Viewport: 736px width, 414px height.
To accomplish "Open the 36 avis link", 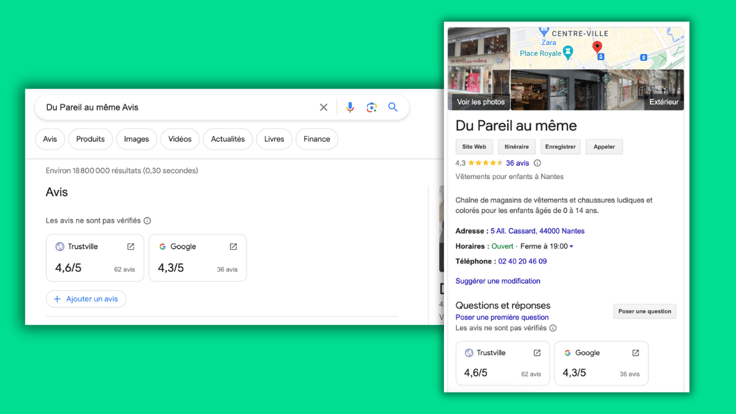I will [517, 163].
